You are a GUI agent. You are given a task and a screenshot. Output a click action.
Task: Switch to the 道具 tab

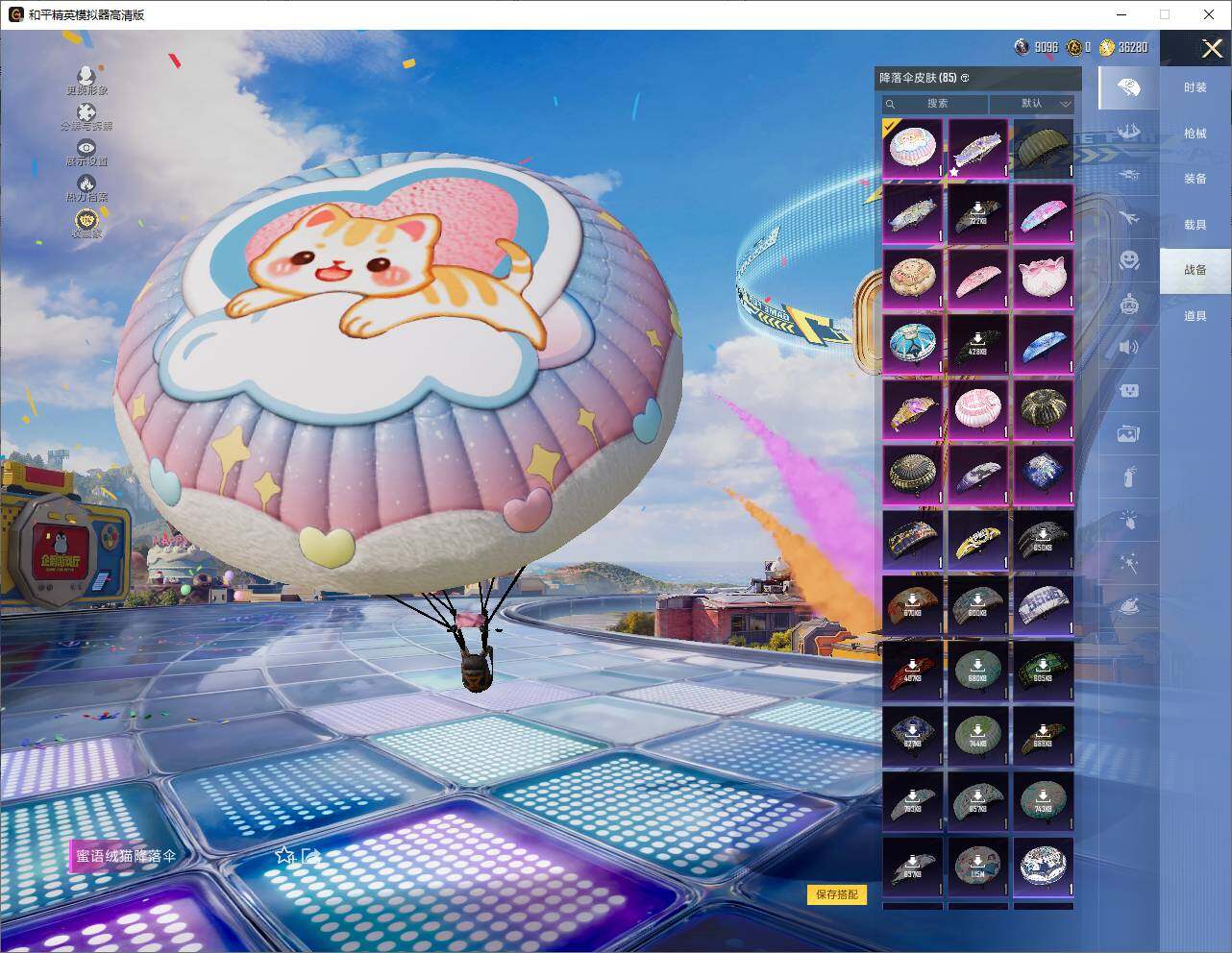click(1195, 316)
